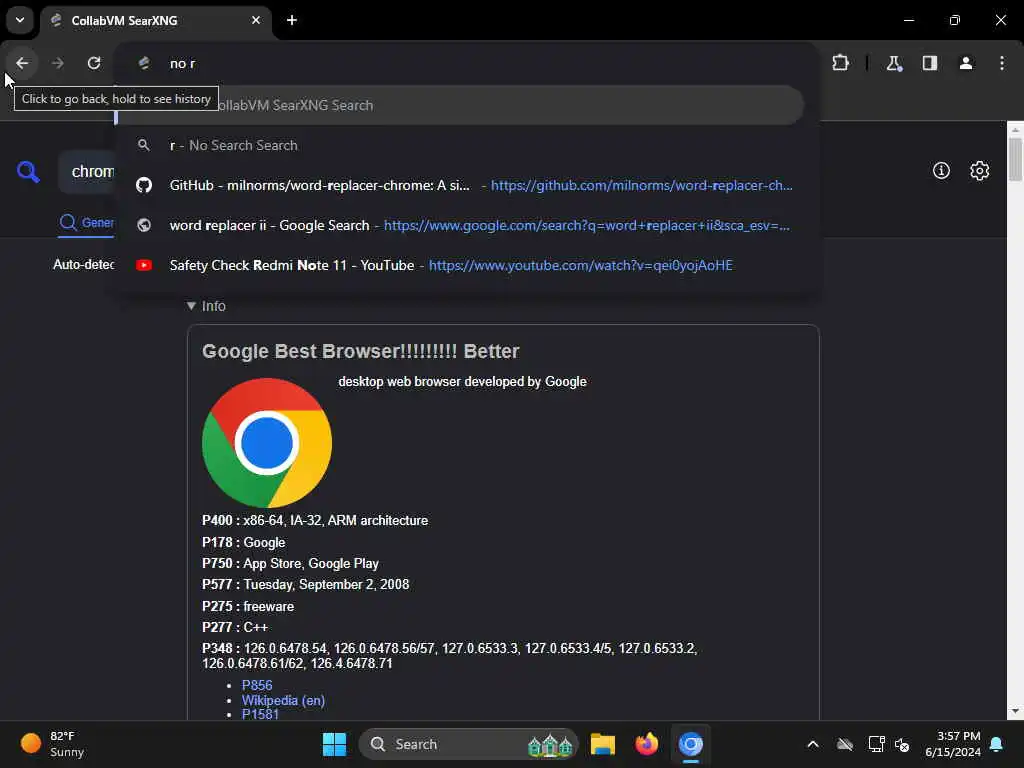
Task: Open the Auto-detect language dropdown
Action: (x=84, y=264)
